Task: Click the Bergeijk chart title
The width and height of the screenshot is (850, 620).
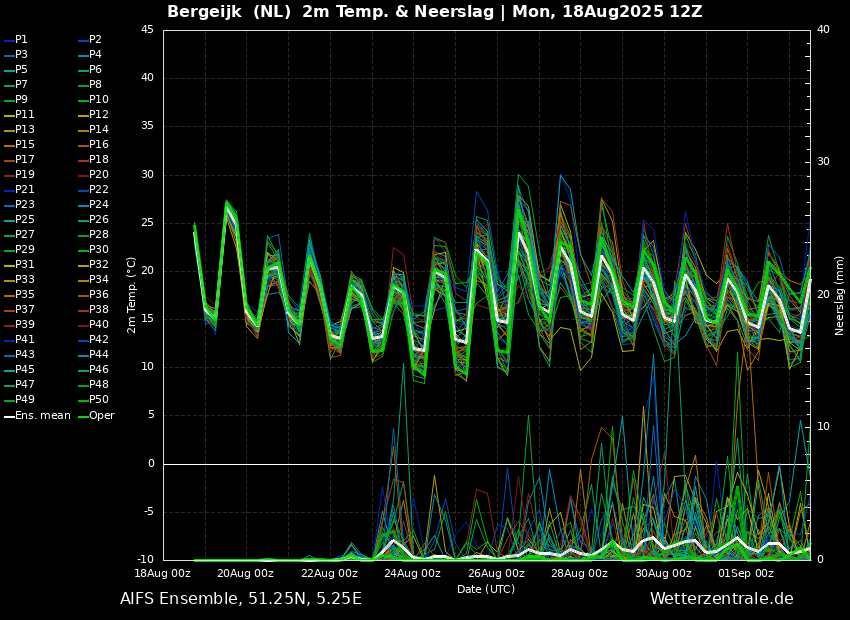Action: [x=435, y=11]
